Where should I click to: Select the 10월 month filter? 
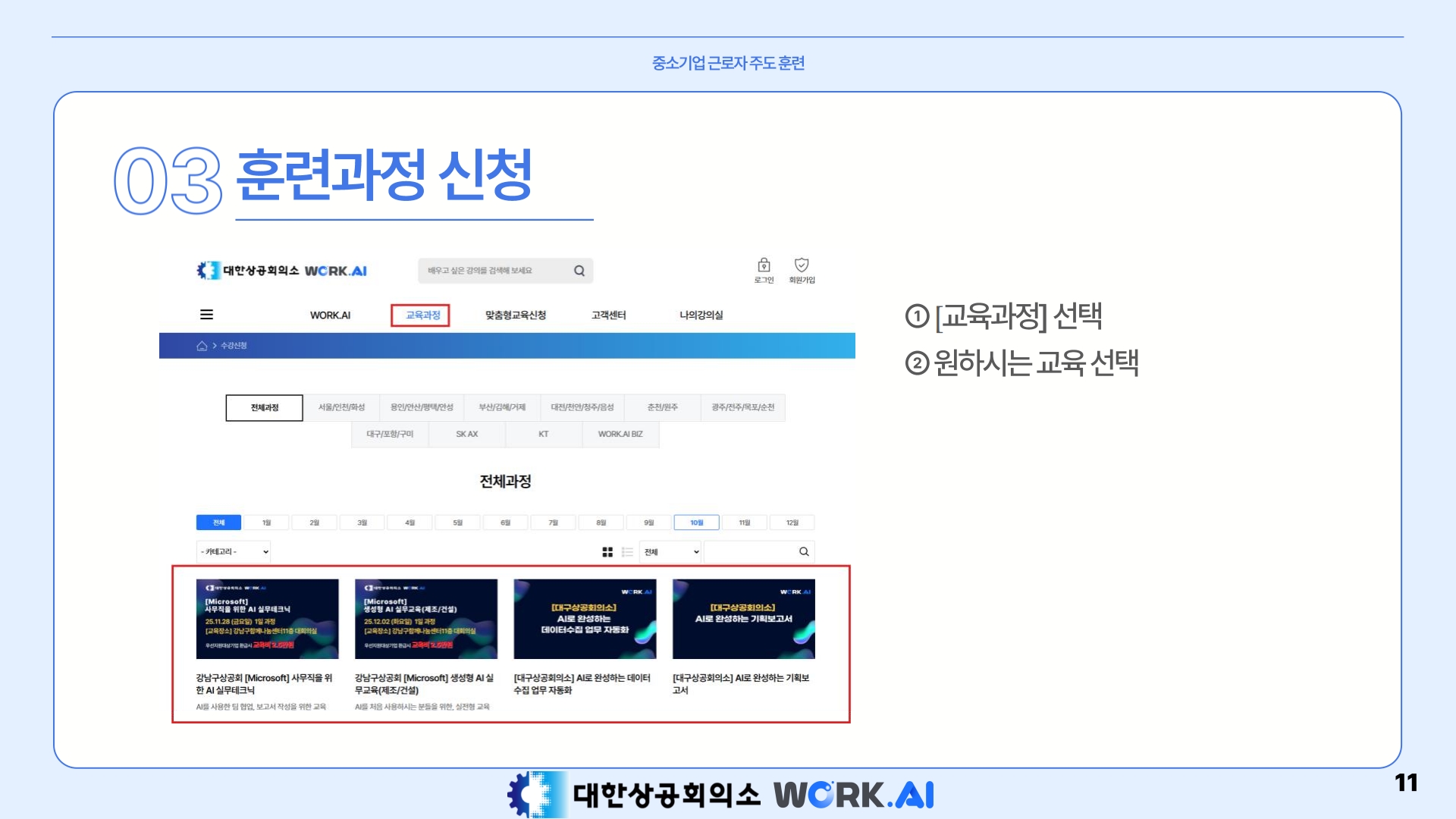click(696, 522)
